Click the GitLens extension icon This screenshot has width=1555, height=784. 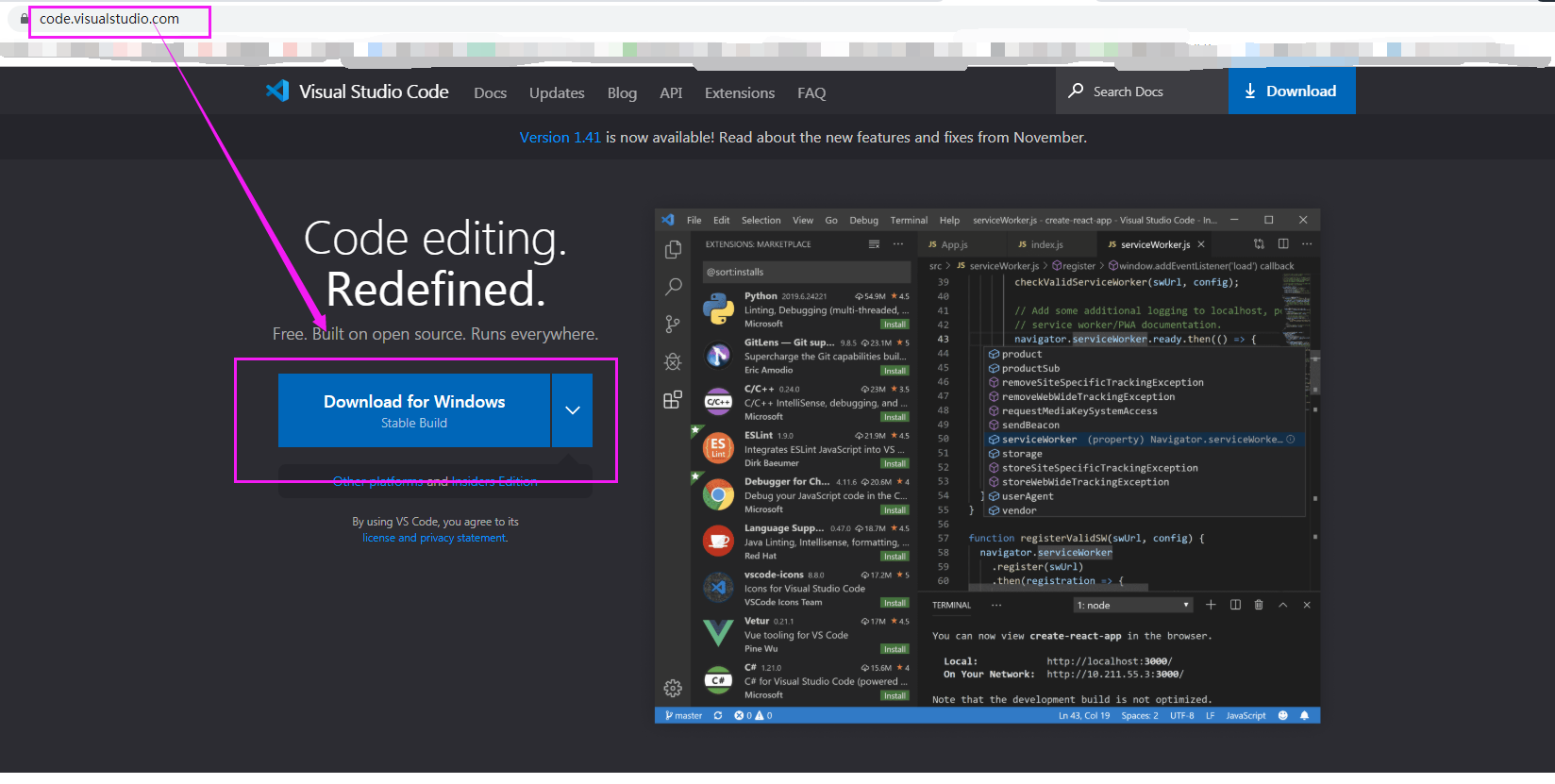tap(718, 355)
